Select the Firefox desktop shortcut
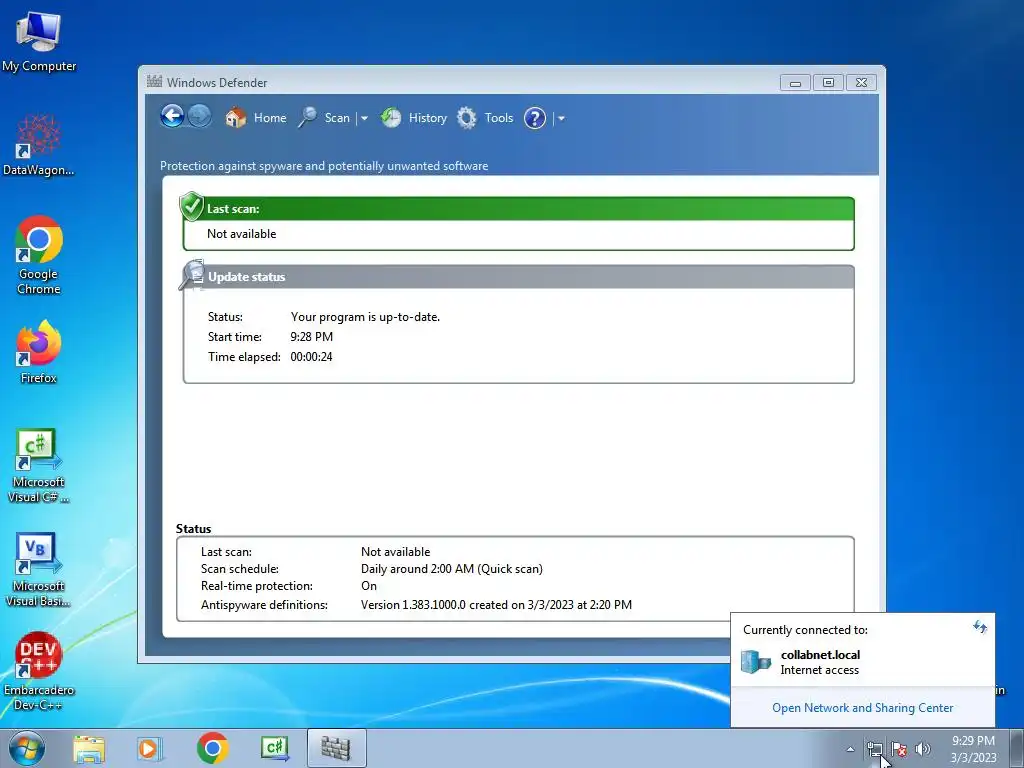The width and height of the screenshot is (1024, 768). 39,352
